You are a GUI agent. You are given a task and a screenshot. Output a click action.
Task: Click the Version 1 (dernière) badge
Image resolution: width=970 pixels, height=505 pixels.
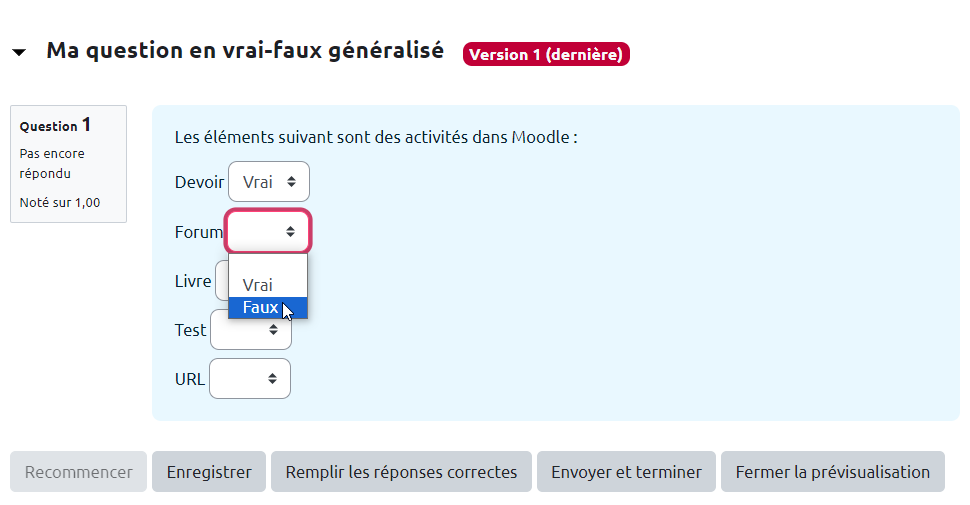[x=546, y=54]
